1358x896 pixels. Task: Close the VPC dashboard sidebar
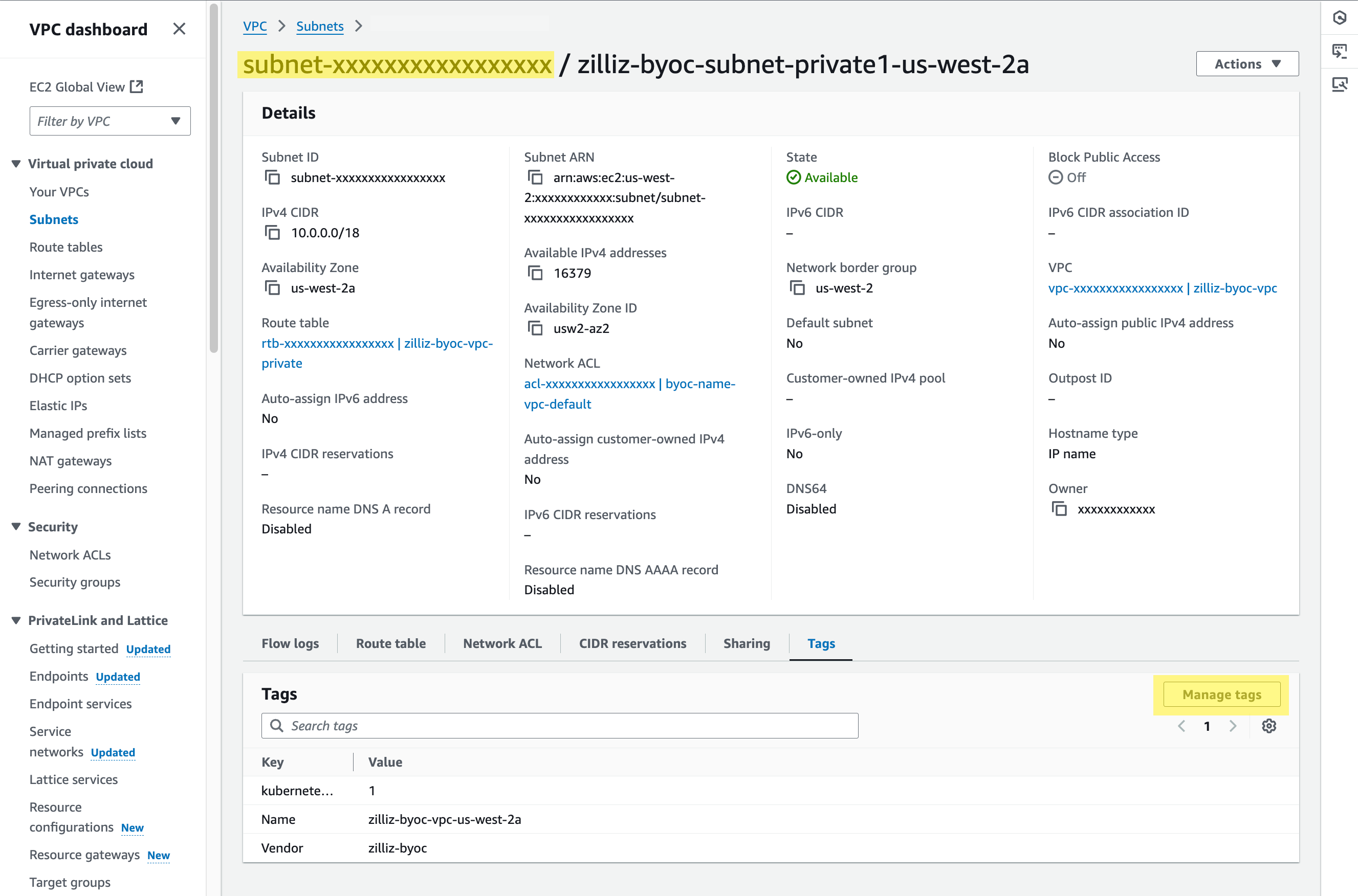click(x=179, y=29)
